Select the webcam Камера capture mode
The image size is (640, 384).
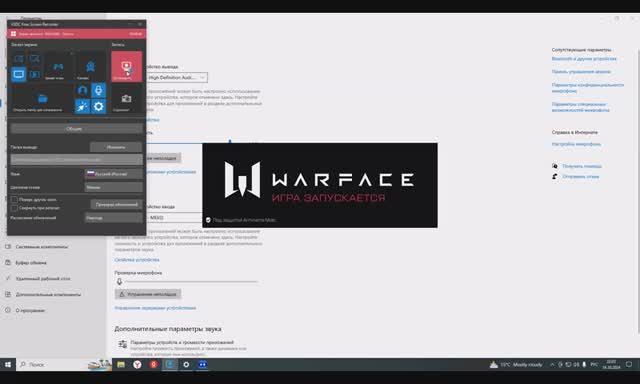tap(90, 67)
